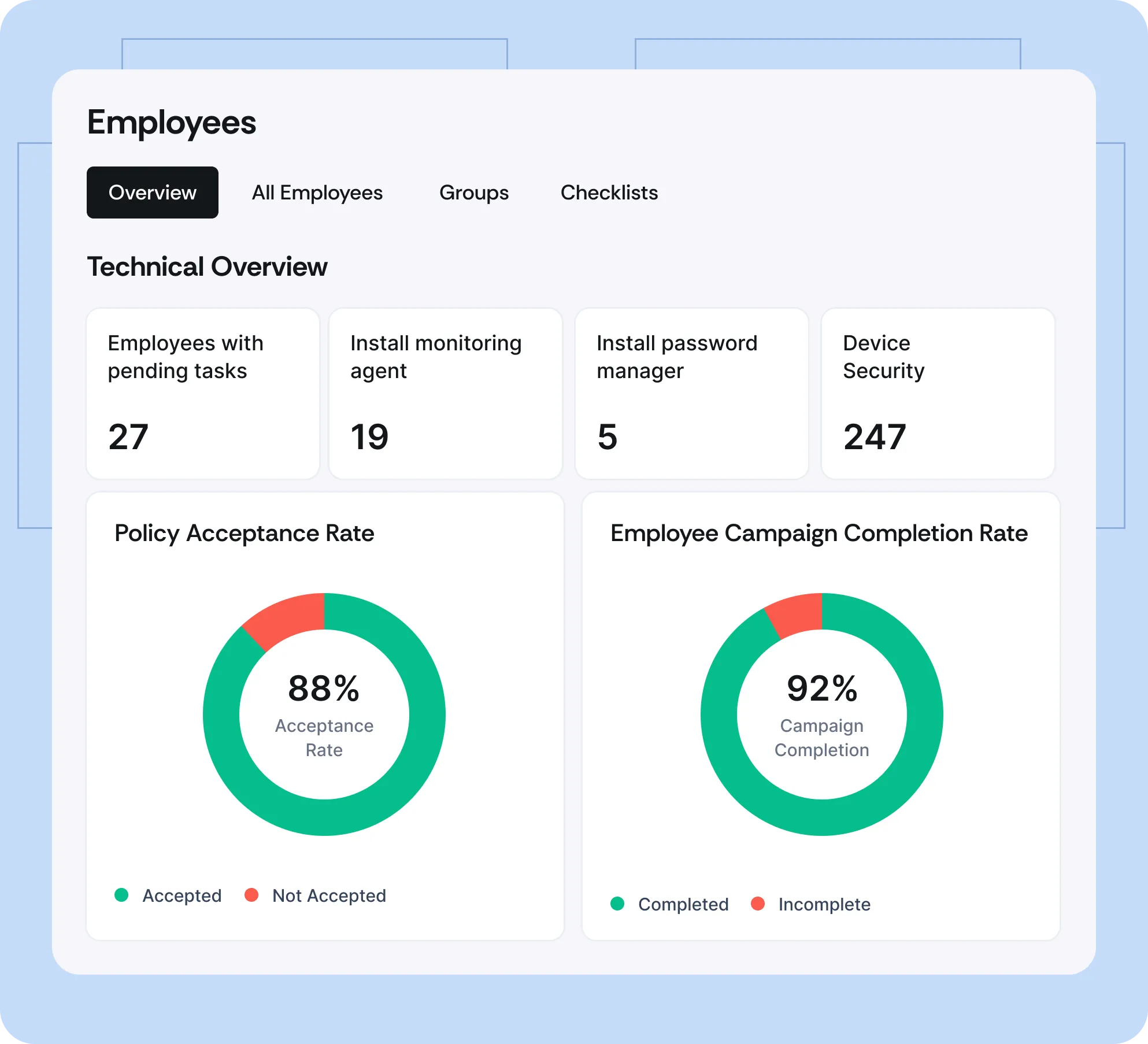Click red Not Accepted legend dot
The image size is (1148, 1044).
click(x=251, y=895)
